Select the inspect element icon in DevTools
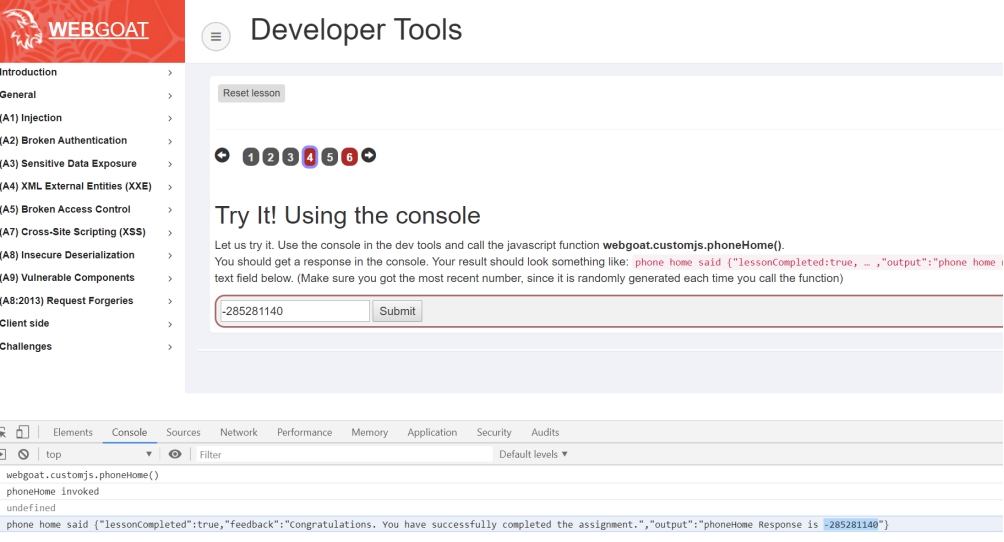The width and height of the screenshot is (1004, 542). [x=3, y=432]
